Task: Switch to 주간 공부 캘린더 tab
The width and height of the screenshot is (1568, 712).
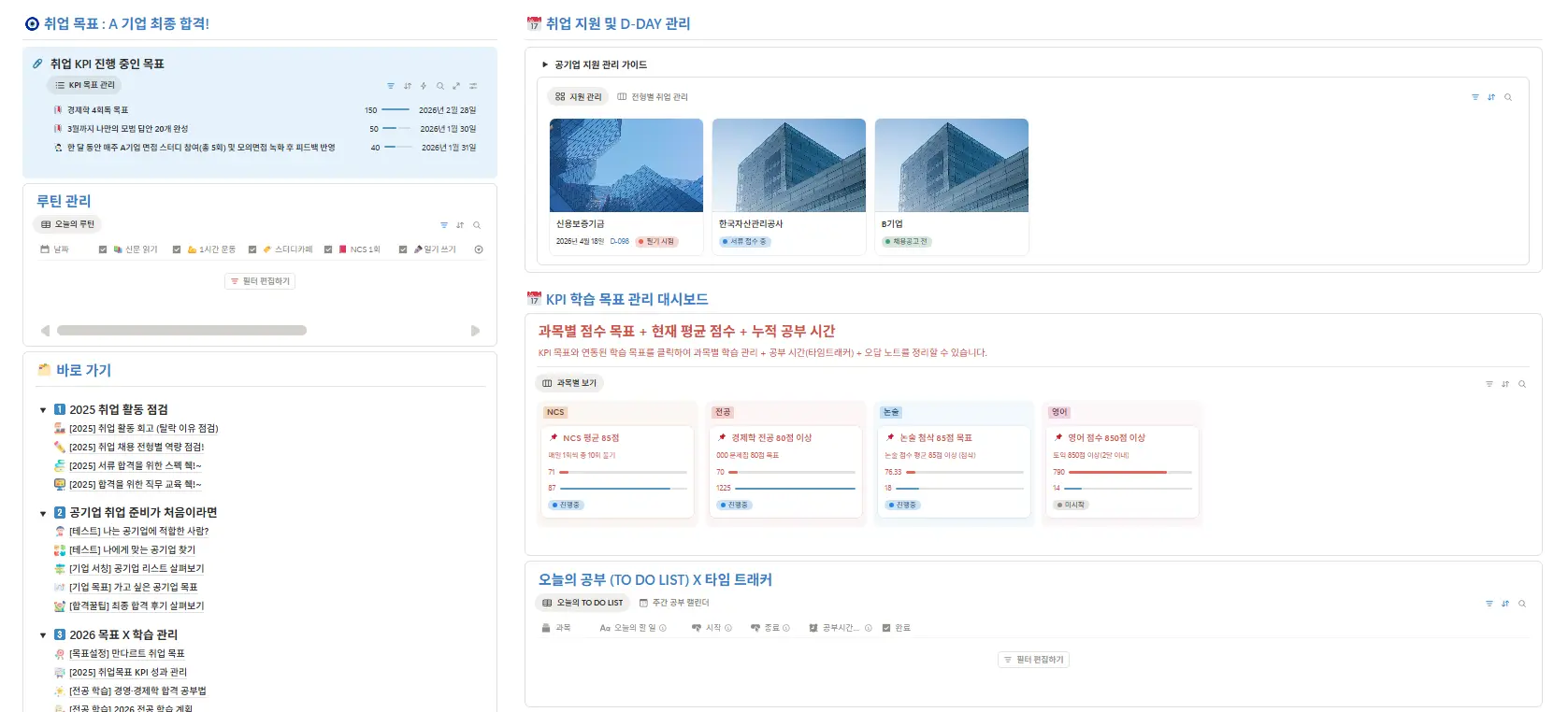Action: pos(674,603)
